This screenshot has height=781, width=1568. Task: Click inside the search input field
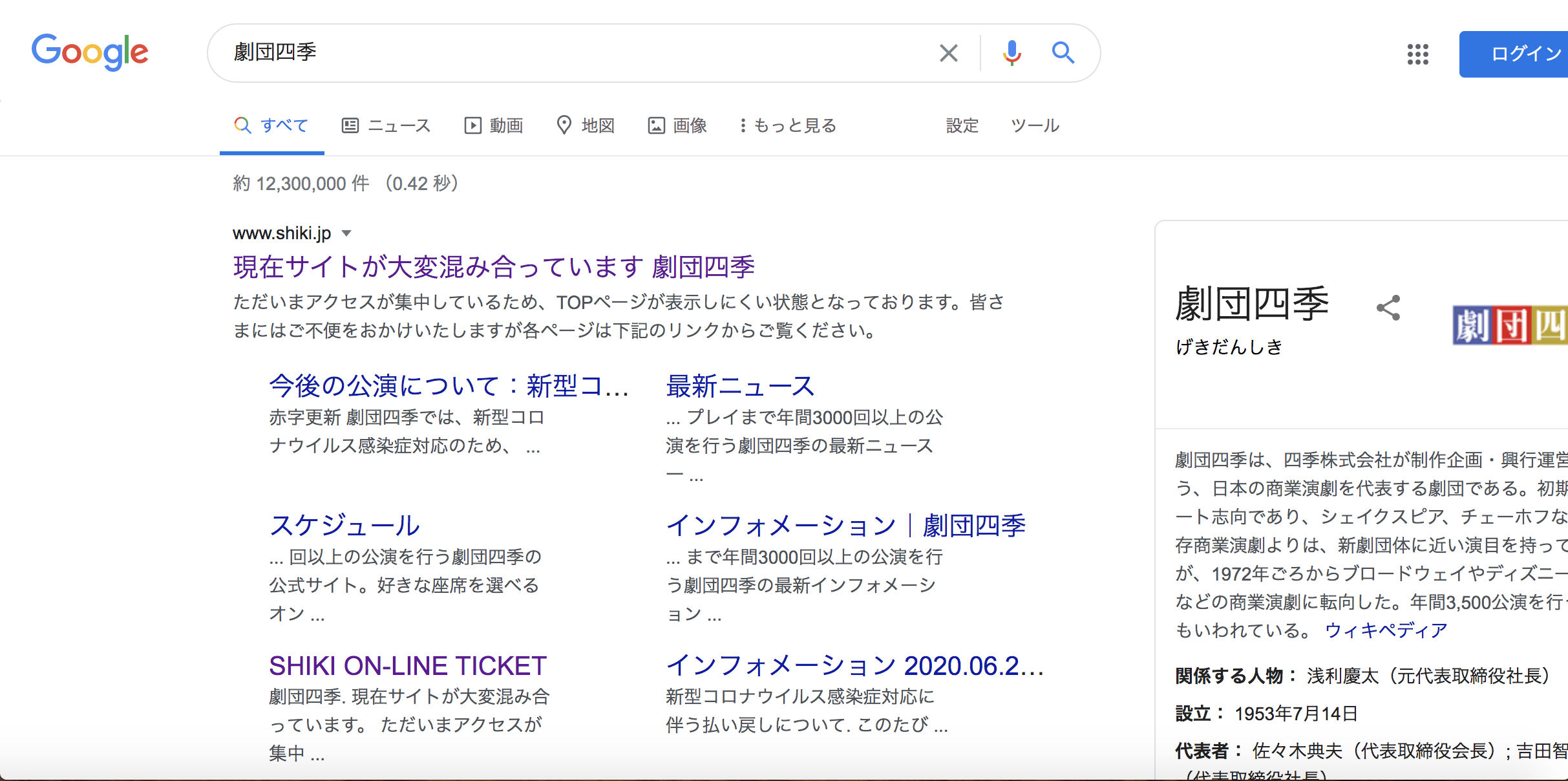(x=582, y=53)
